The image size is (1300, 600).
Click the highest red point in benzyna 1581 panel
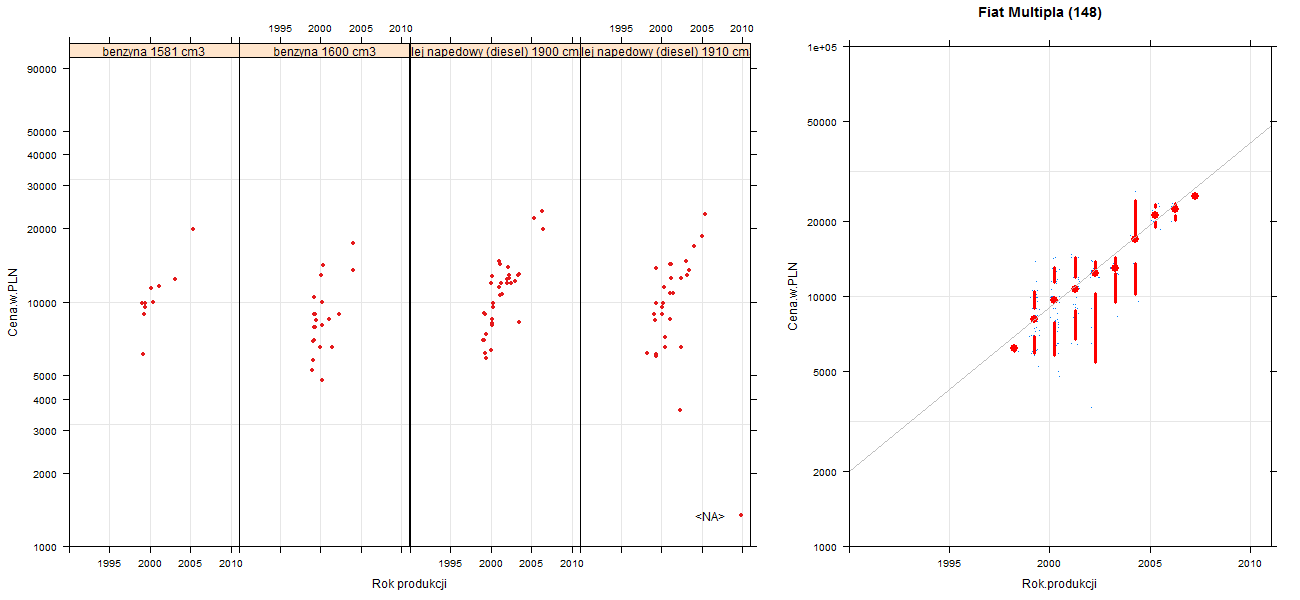pos(193,229)
